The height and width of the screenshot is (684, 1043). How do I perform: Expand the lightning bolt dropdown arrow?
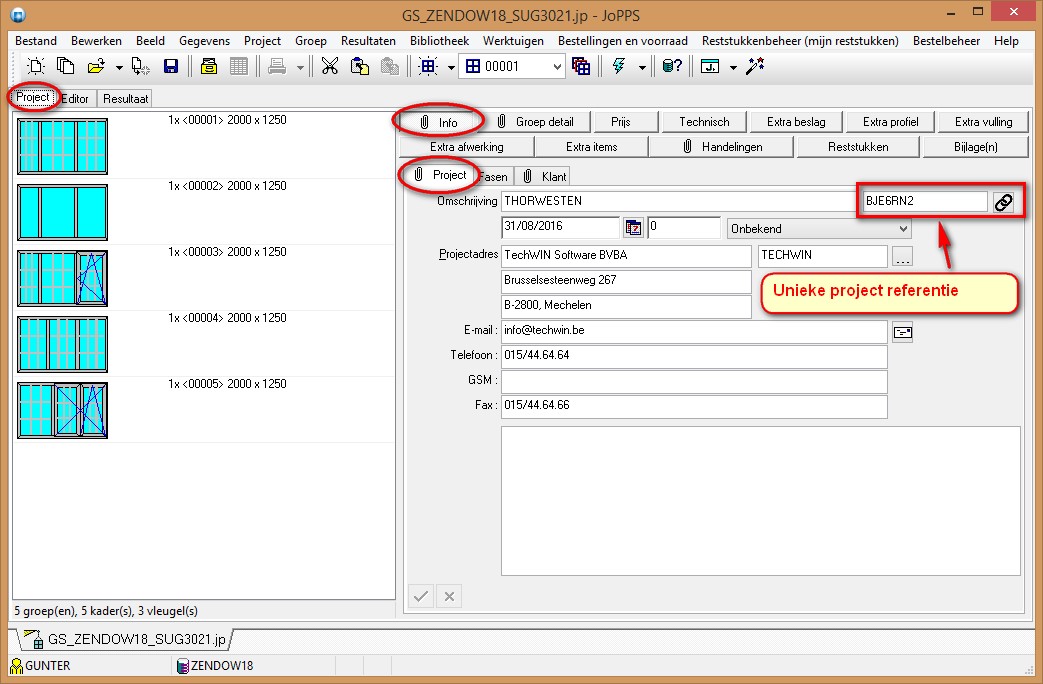pyautogui.click(x=642, y=67)
